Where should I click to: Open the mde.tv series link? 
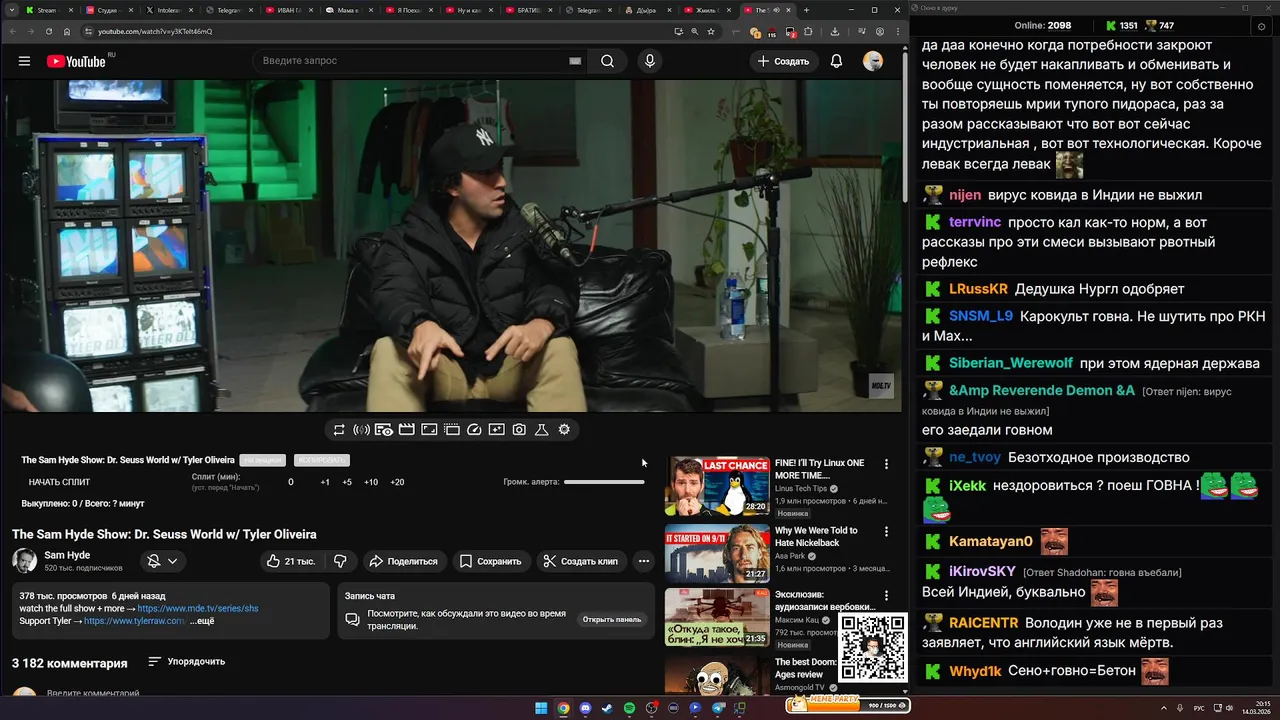(198, 608)
